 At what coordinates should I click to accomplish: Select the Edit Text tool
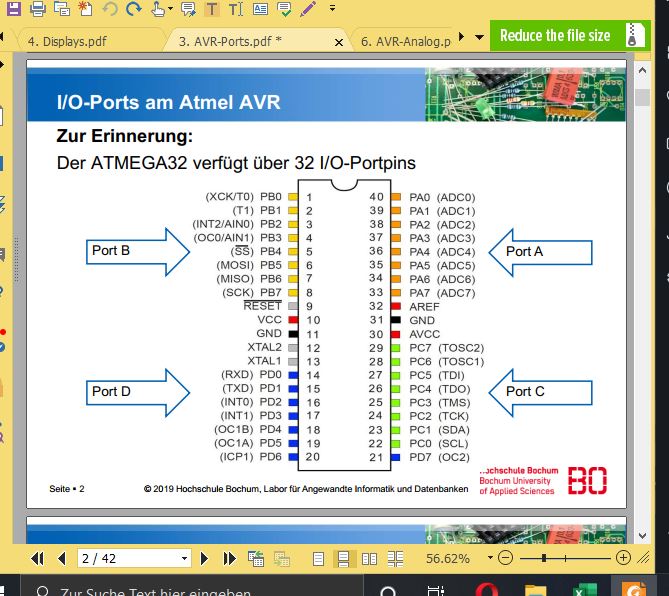tap(212, 9)
